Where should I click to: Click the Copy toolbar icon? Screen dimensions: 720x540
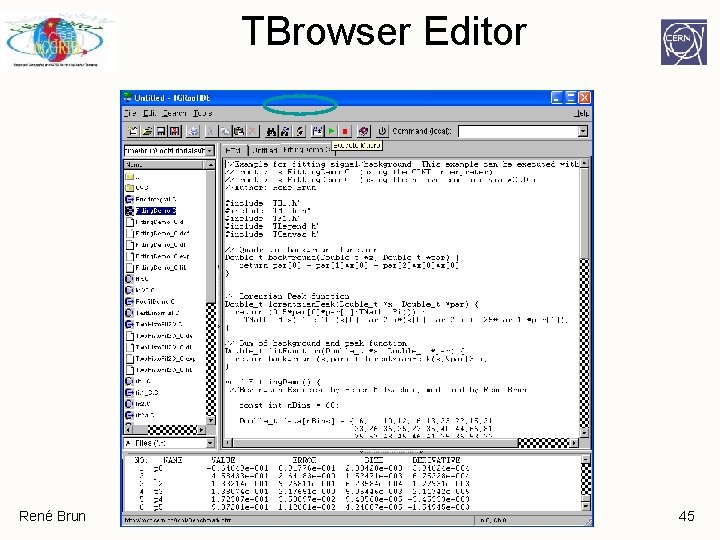click(225, 131)
